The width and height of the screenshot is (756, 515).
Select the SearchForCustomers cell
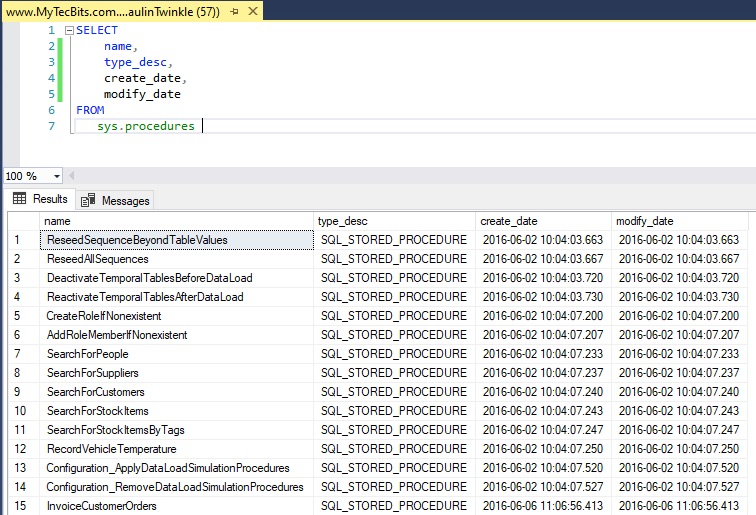pos(176,392)
